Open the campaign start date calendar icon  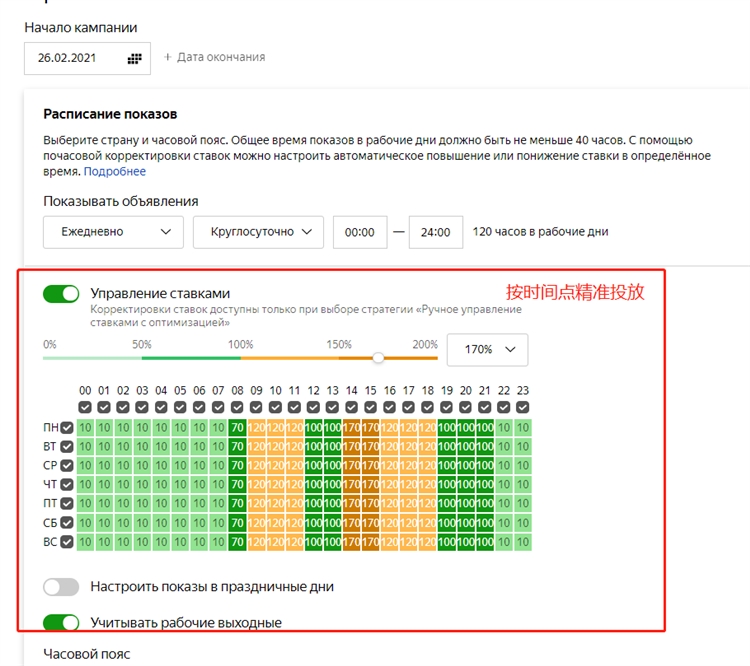tap(134, 58)
